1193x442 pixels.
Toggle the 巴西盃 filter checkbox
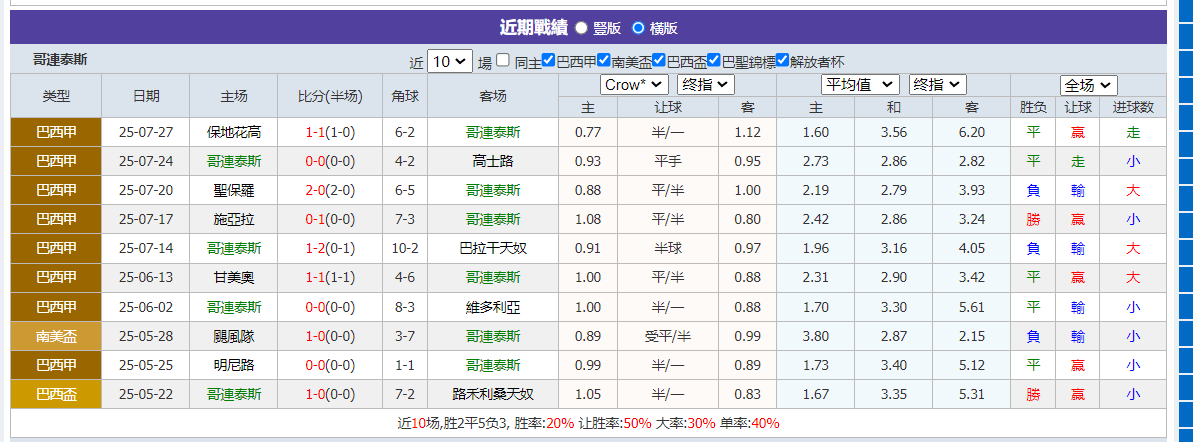pos(659,60)
